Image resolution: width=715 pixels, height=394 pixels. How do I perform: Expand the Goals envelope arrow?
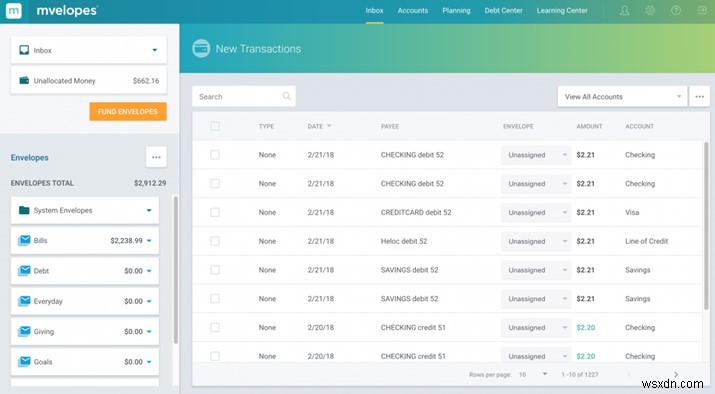coord(149,362)
